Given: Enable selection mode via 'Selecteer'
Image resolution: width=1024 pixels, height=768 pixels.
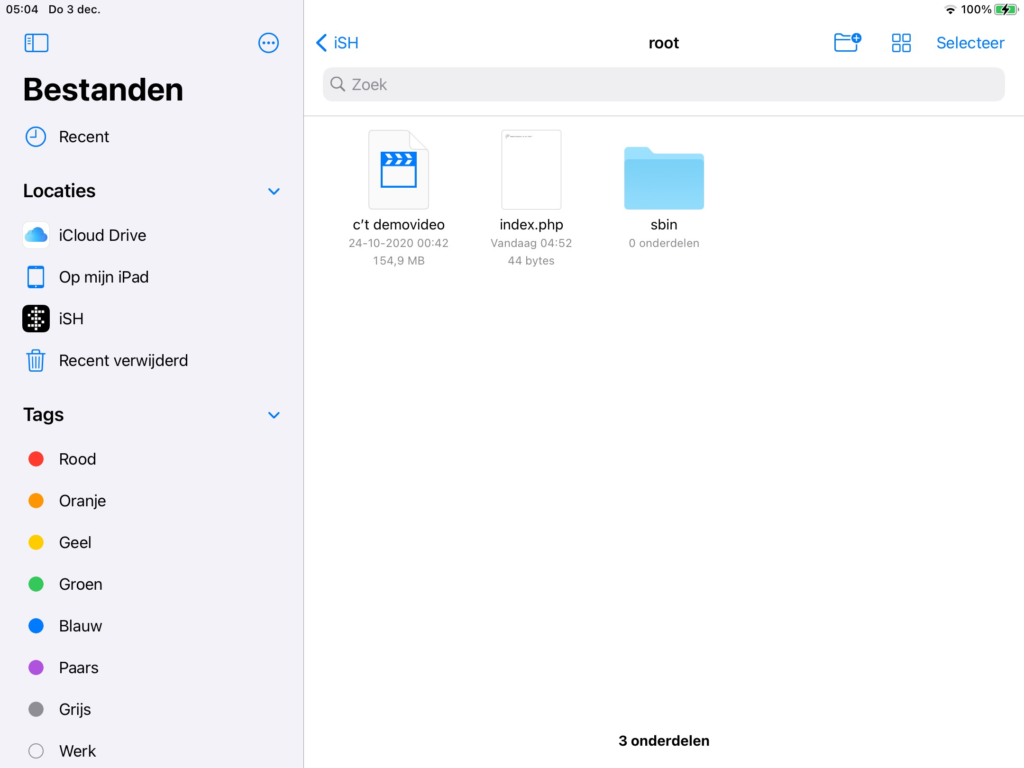Looking at the screenshot, I should 970,42.
